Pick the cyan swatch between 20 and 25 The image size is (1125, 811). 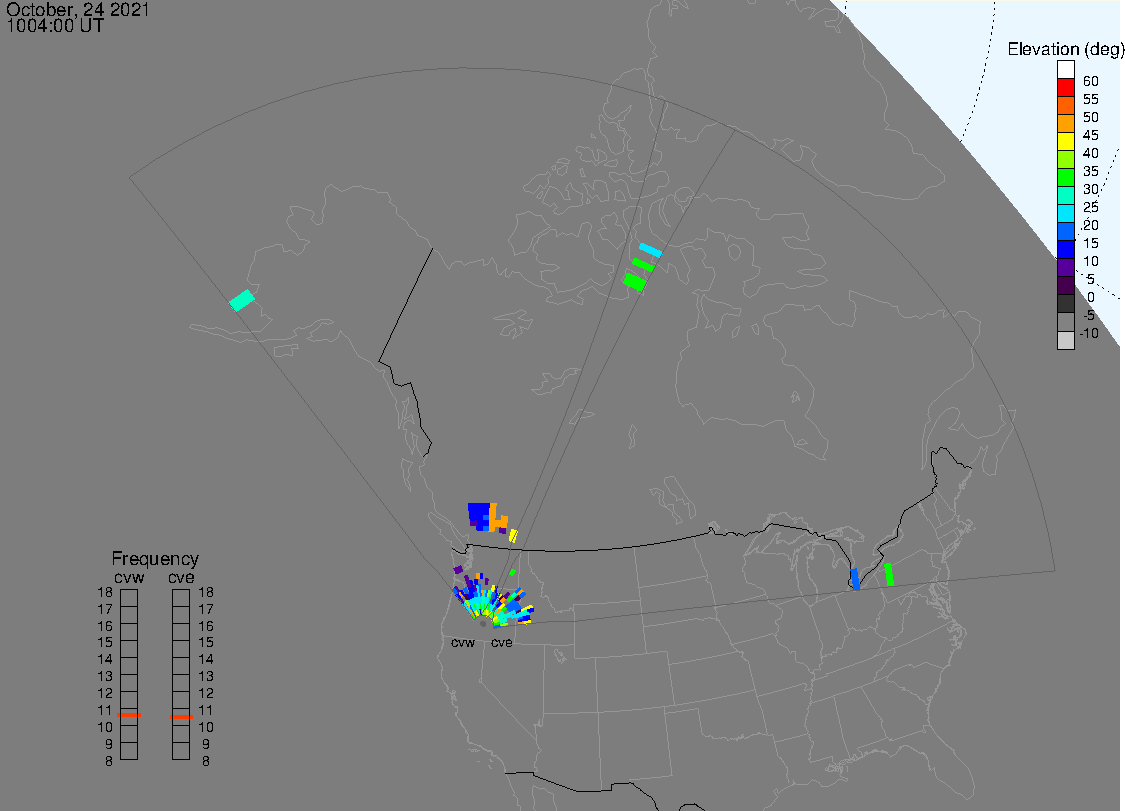[1065, 213]
